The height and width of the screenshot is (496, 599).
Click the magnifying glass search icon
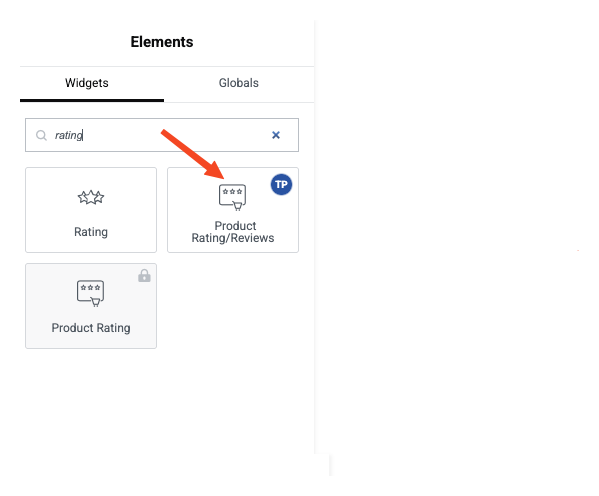(x=41, y=135)
